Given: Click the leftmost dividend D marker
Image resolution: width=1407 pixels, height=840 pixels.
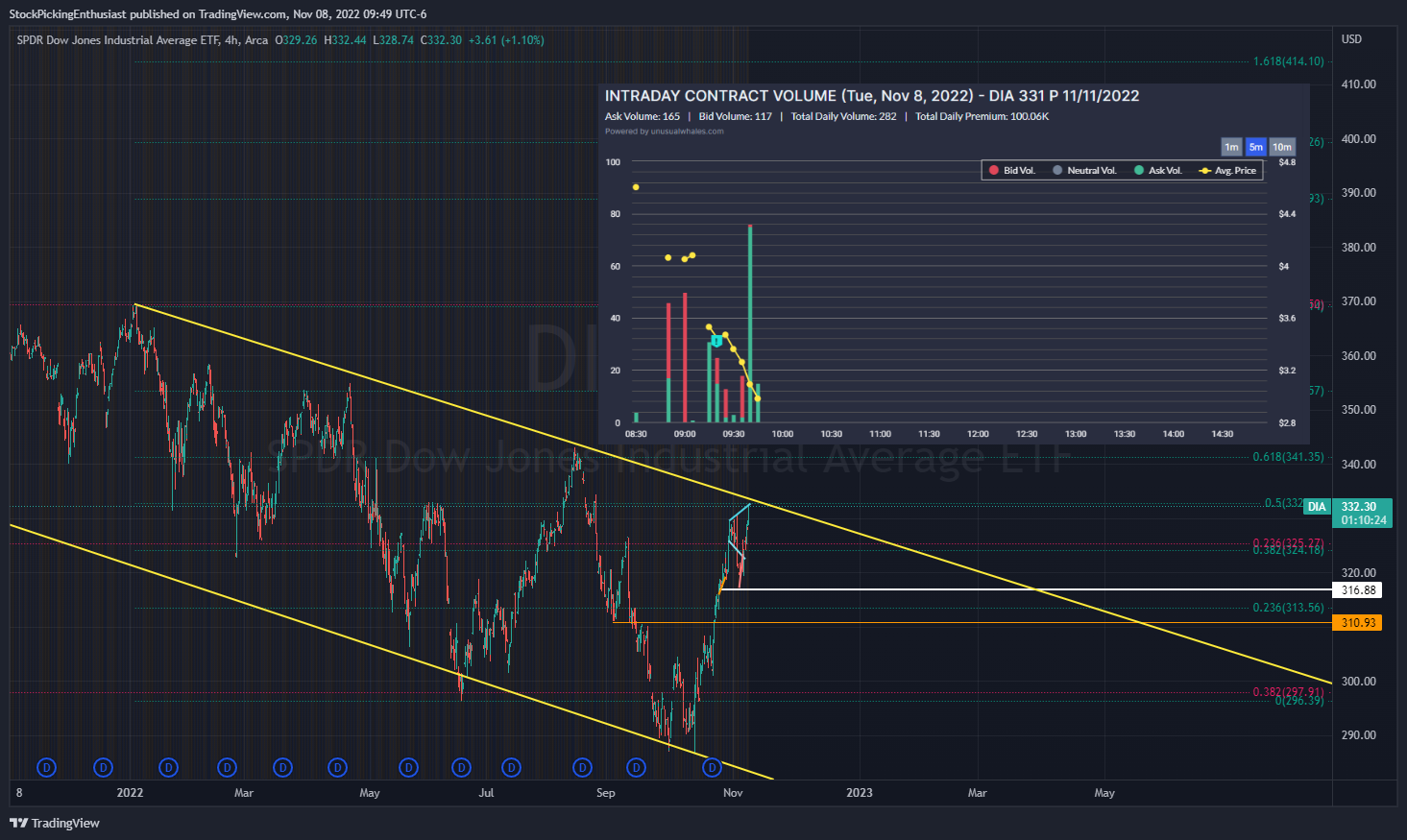Looking at the screenshot, I should [x=46, y=768].
